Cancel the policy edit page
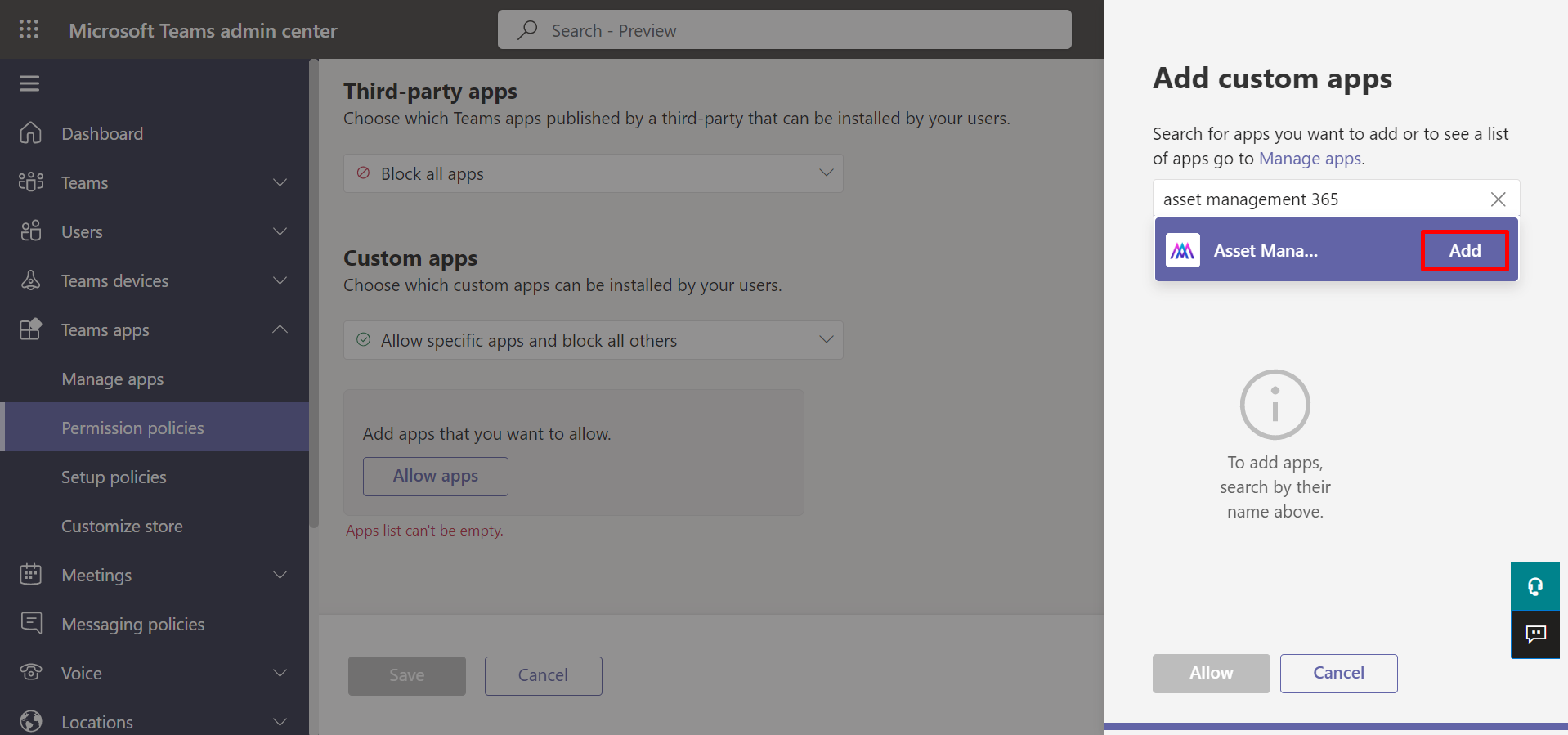The width and height of the screenshot is (1568, 735). (543, 675)
